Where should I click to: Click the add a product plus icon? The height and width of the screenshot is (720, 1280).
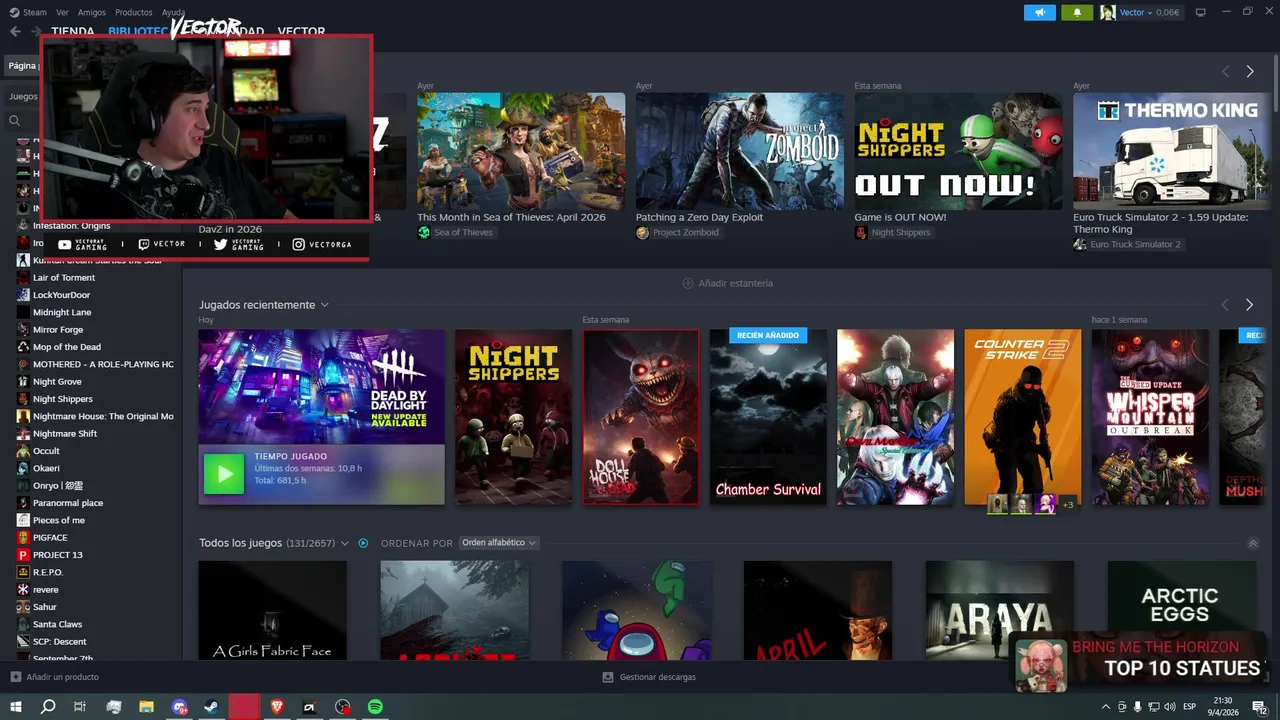click(x=15, y=677)
